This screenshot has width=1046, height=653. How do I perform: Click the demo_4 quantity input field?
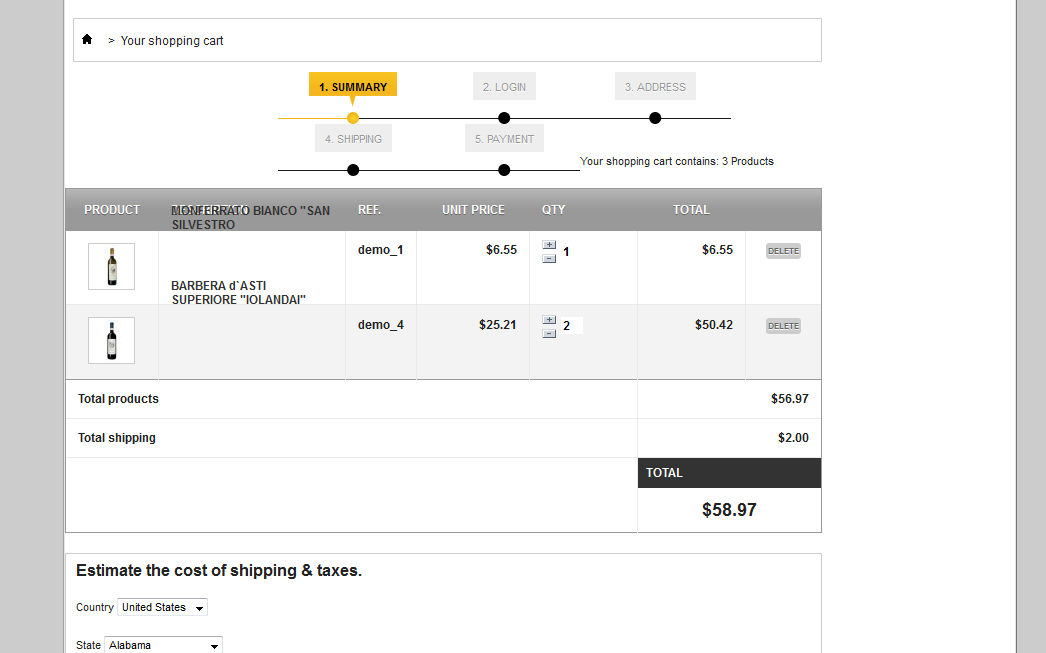[x=571, y=326]
